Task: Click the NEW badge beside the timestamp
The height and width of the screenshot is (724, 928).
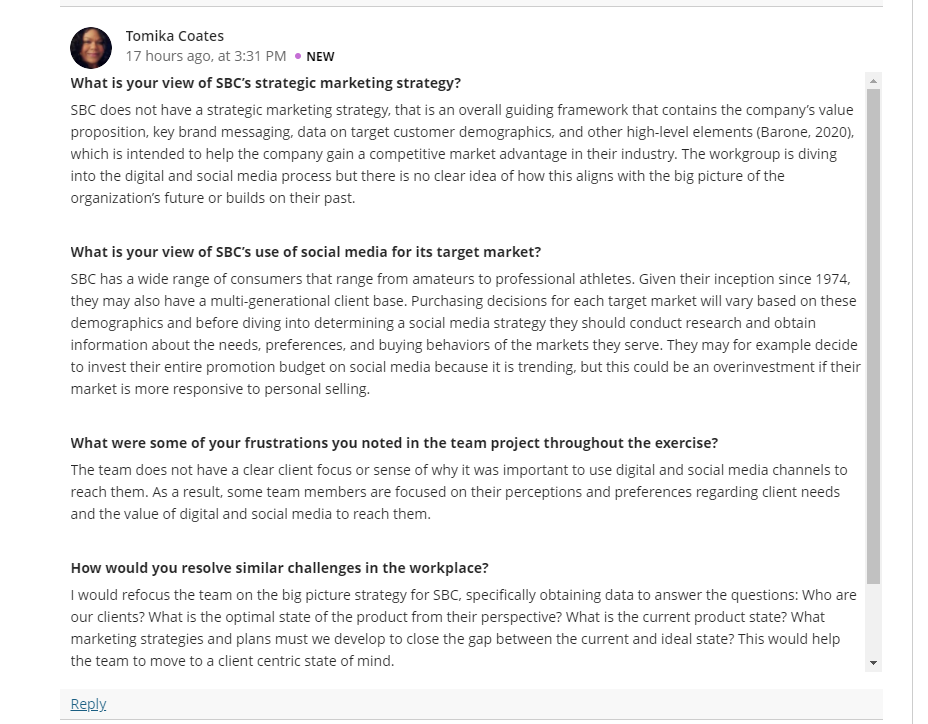Action: click(x=320, y=57)
